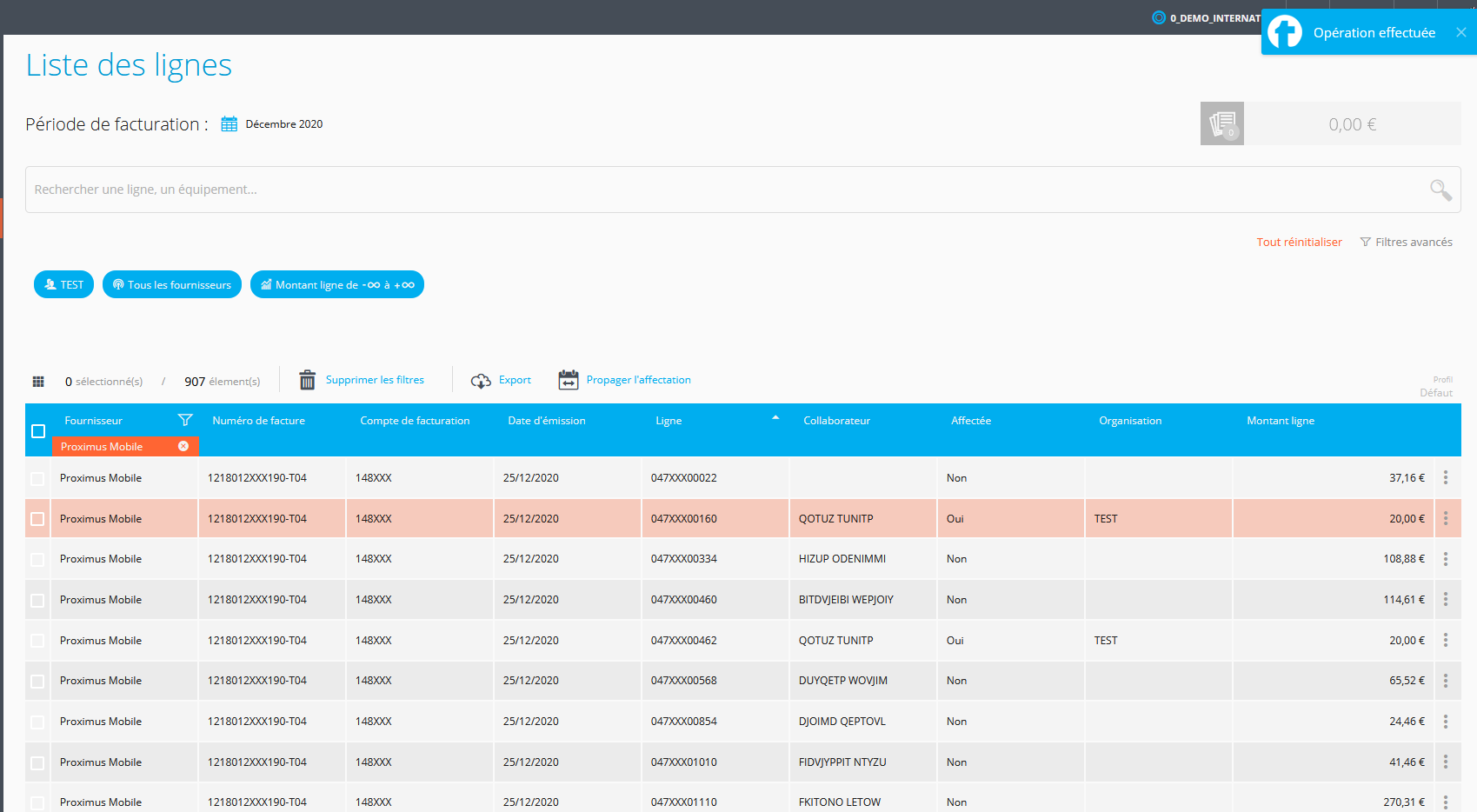Open row menu for line 047XXX00854
The width and height of the screenshot is (1477, 812).
[1446, 721]
